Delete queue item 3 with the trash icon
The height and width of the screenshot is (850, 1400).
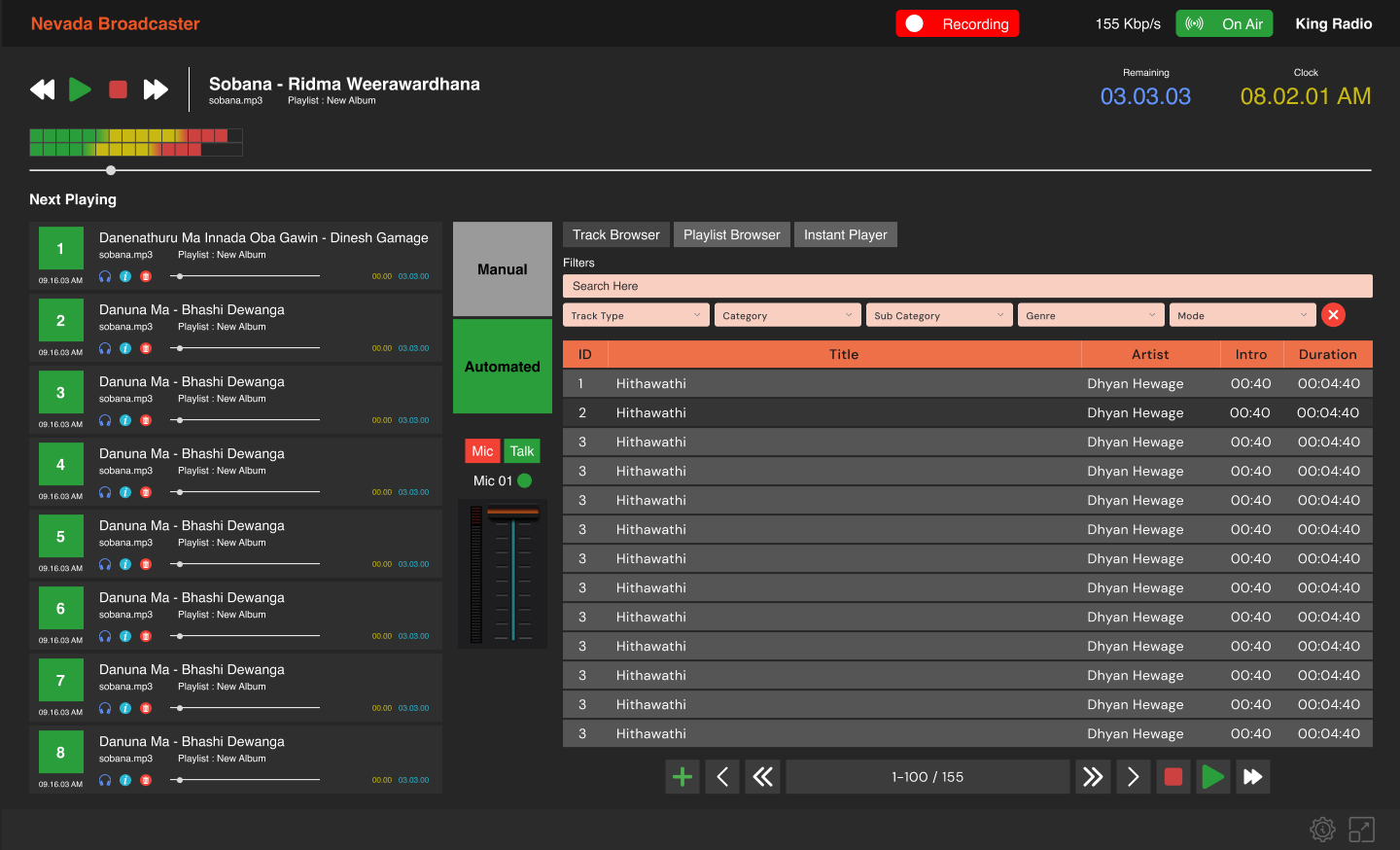[145, 419]
